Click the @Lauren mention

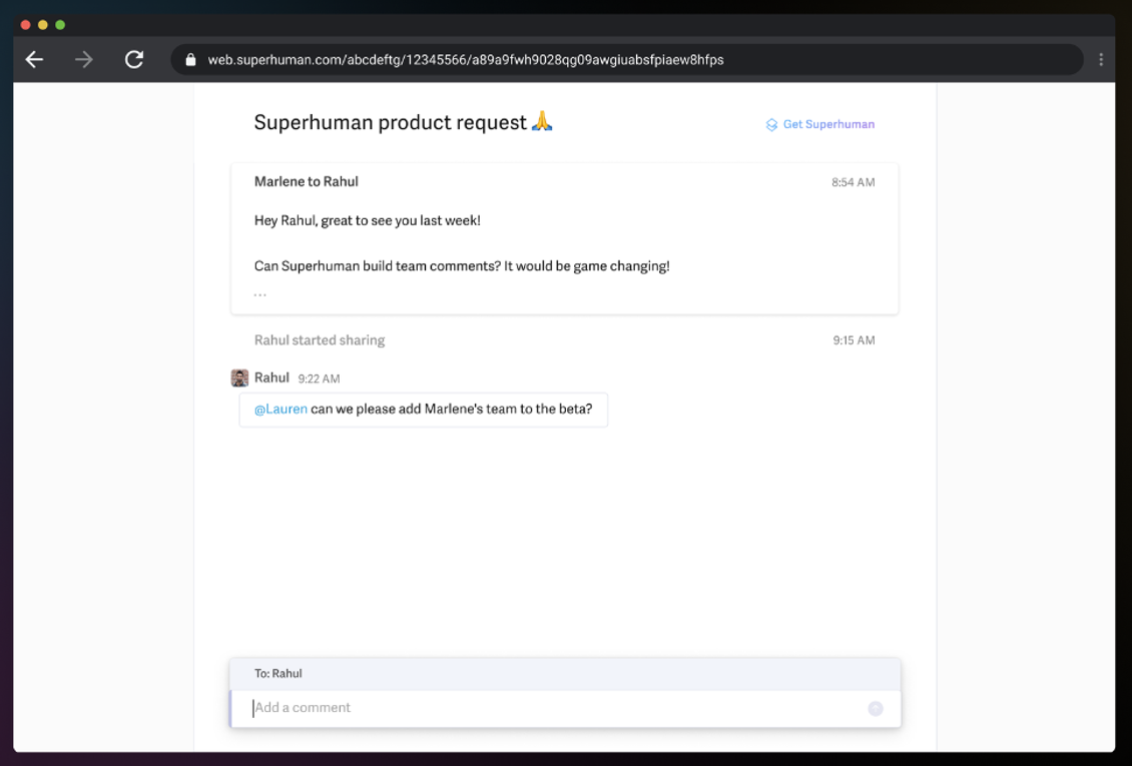pos(281,409)
